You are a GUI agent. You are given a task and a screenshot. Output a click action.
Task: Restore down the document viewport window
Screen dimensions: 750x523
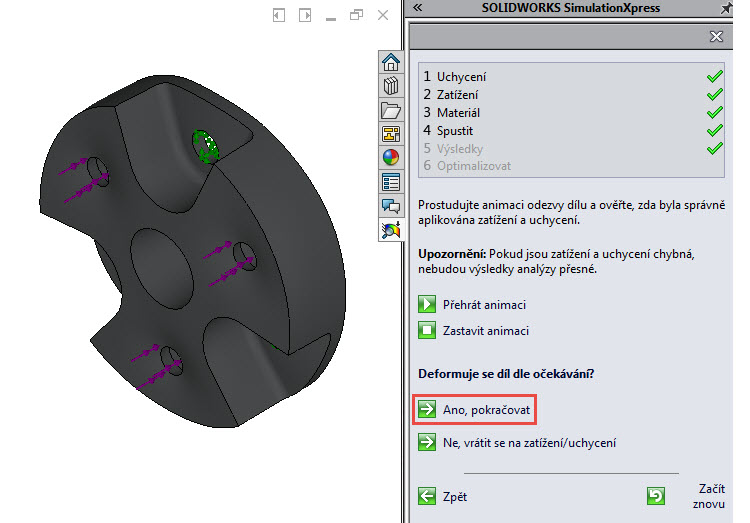tap(356, 15)
